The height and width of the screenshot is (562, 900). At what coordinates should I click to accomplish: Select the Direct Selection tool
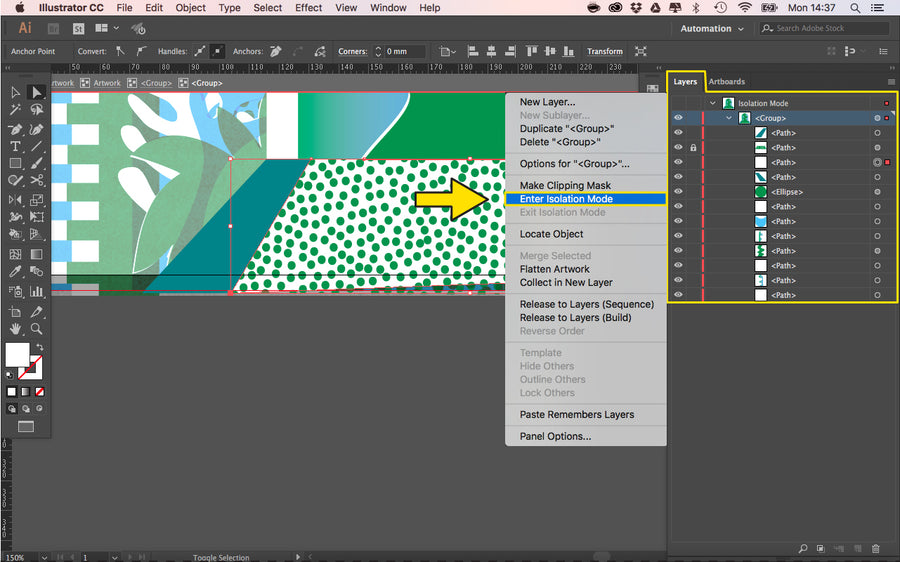click(x=37, y=93)
